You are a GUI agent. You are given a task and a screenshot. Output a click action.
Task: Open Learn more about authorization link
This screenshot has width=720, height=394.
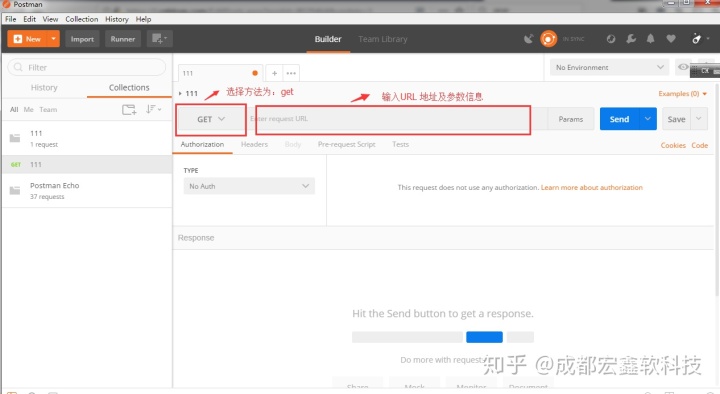point(592,187)
